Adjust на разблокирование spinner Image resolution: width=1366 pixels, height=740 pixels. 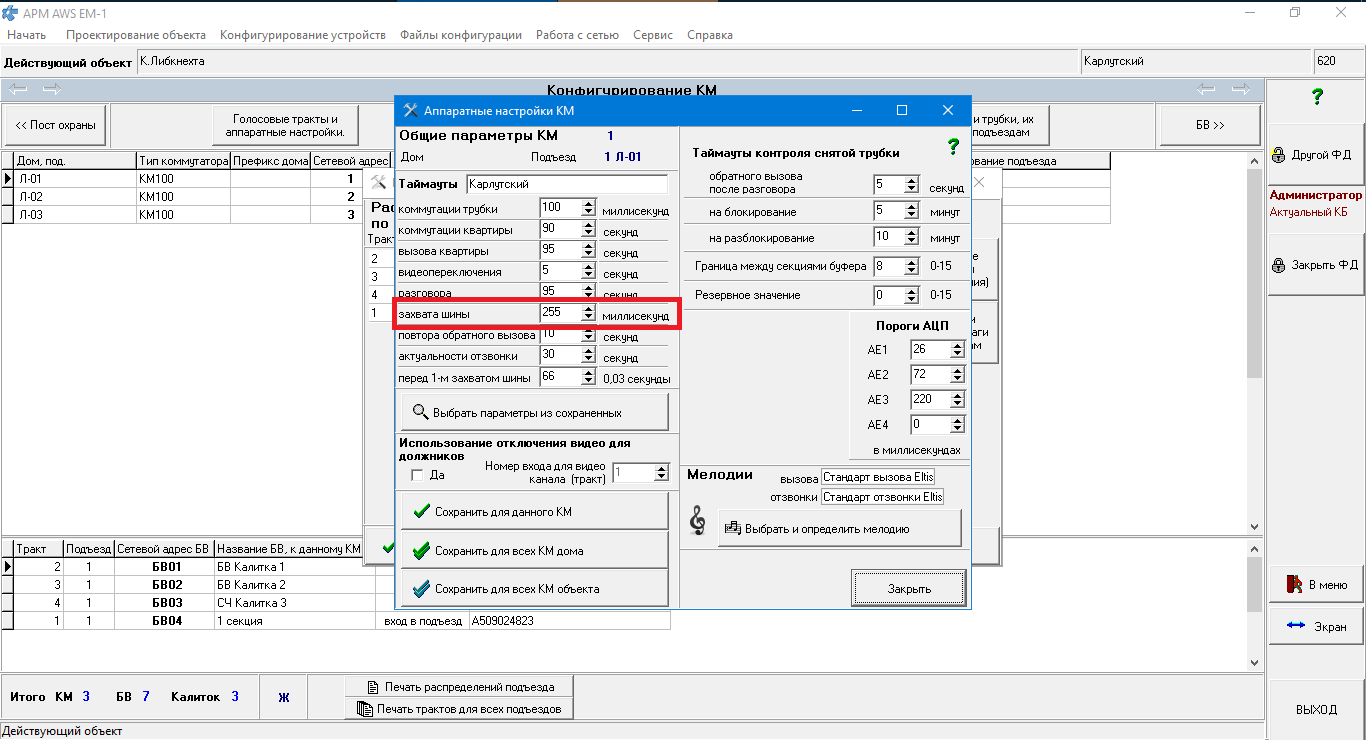click(911, 238)
